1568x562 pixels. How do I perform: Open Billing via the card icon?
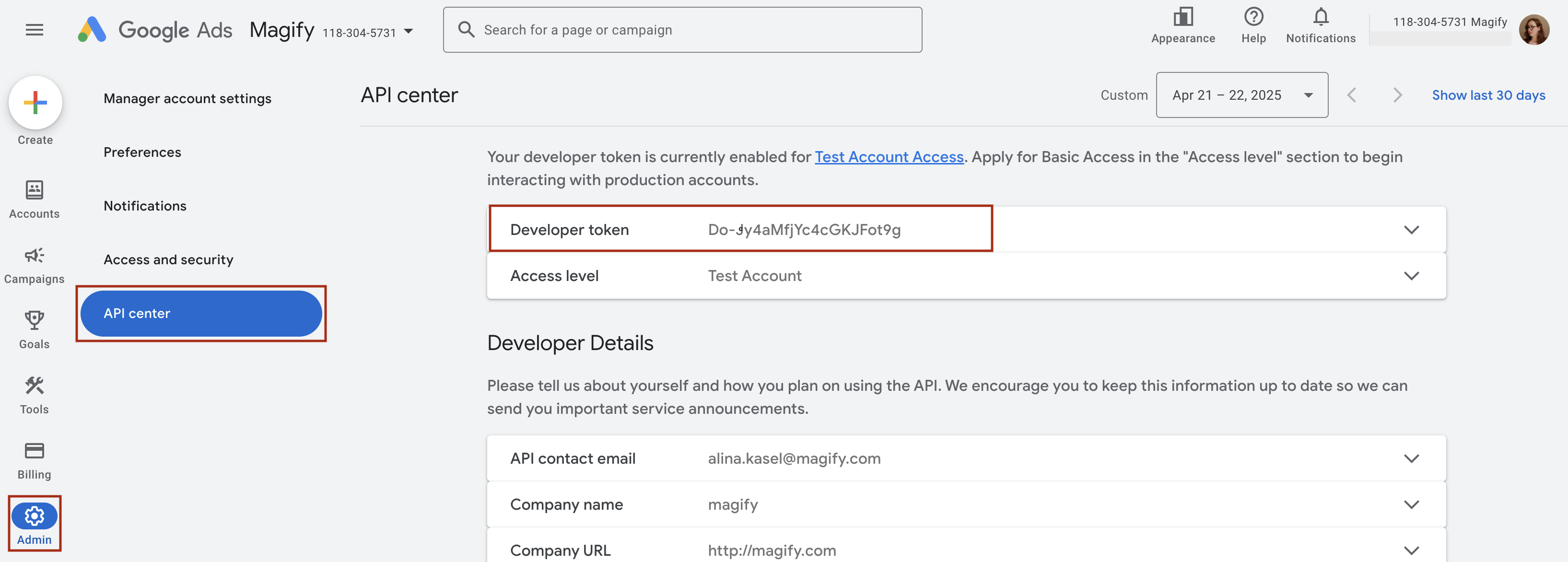[34, 460]
